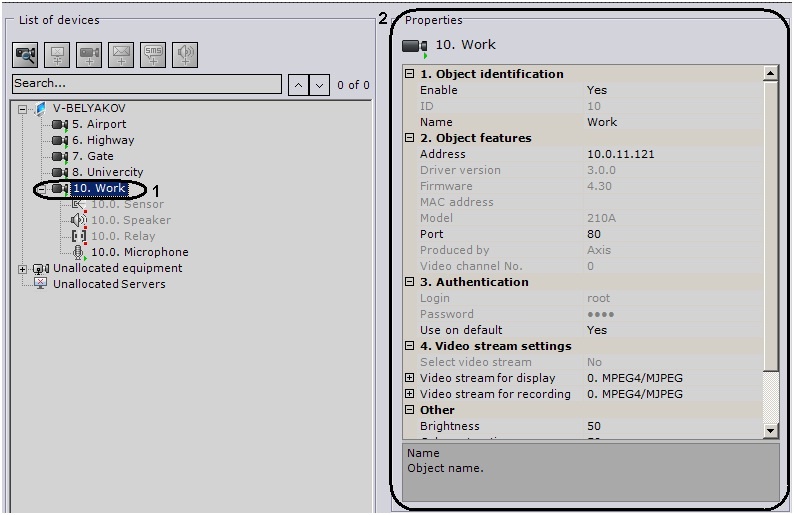Expand the Unallocated equipment node

(x=22, y=269)
